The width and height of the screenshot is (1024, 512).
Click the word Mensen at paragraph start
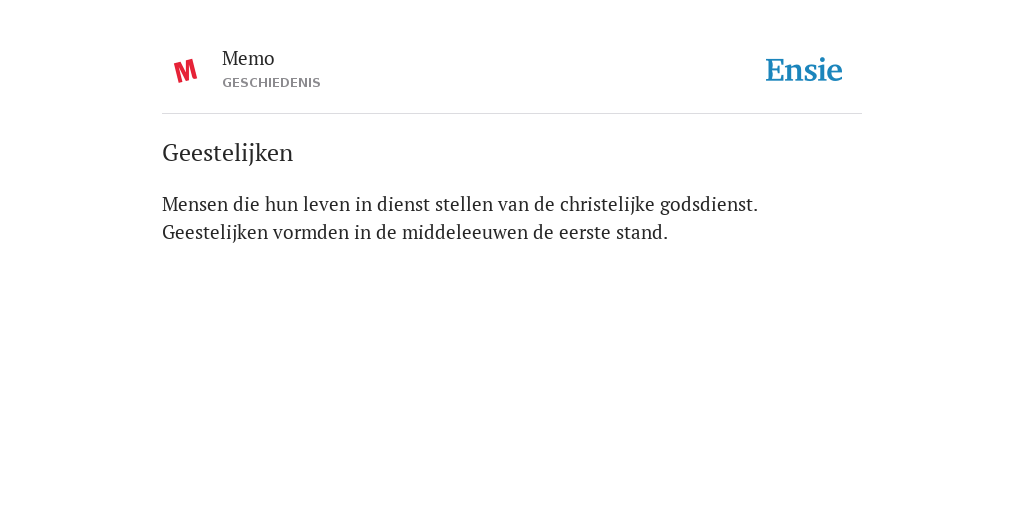tap(195, 204)
